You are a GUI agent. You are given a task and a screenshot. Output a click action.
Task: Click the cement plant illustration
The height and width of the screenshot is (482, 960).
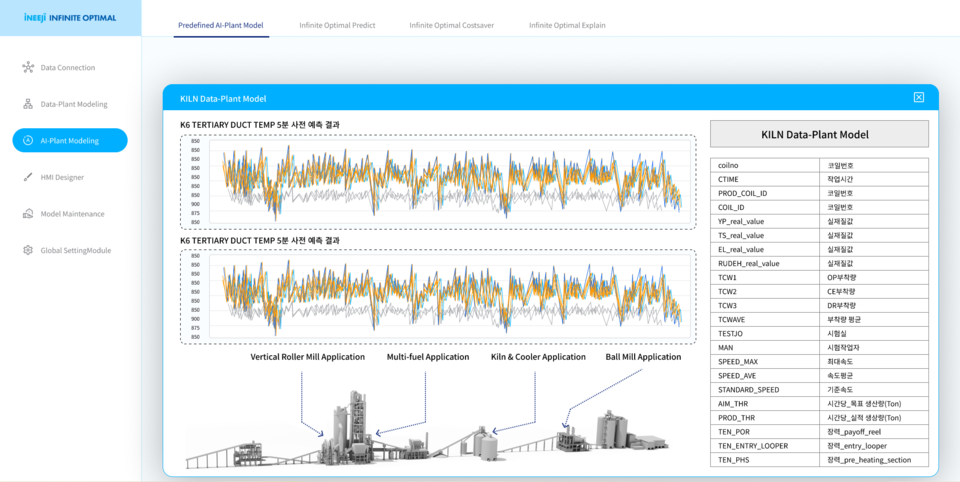coord(427,432)
